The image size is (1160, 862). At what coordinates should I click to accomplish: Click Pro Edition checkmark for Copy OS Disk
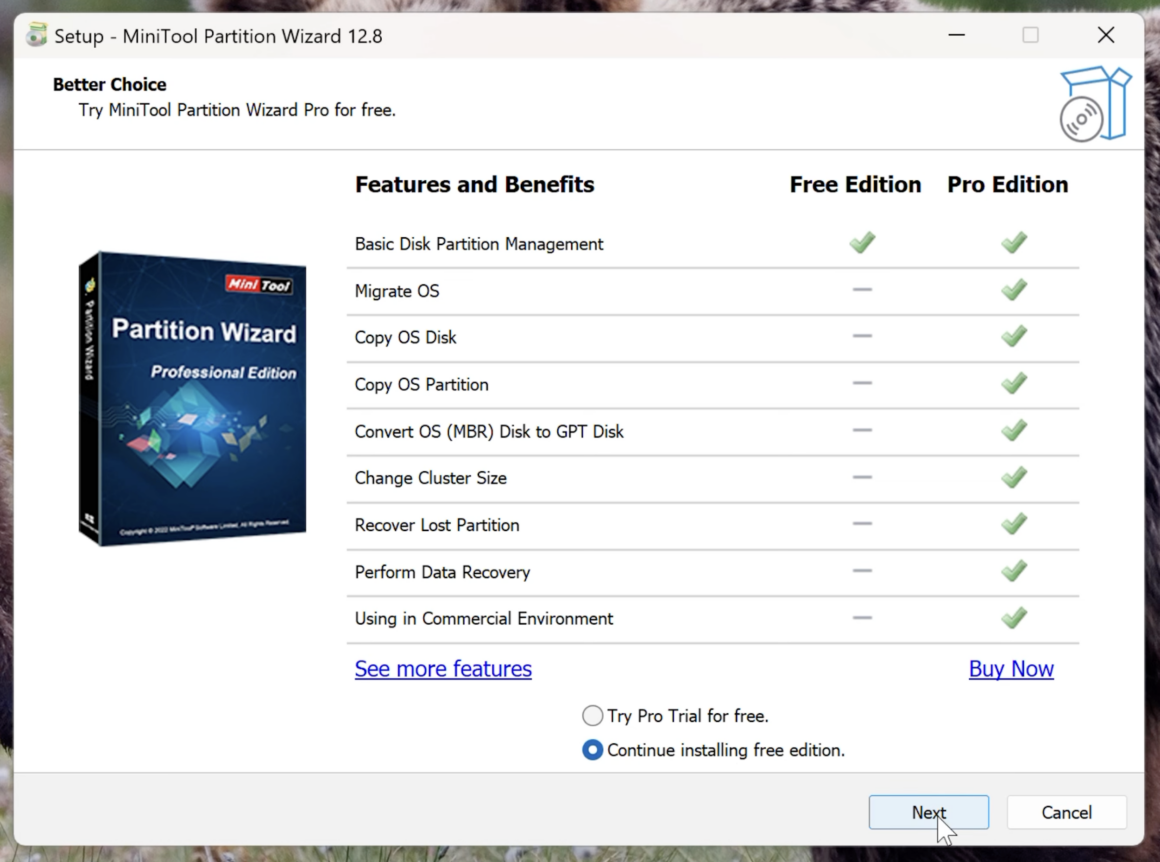click(x=1014, y=337)
